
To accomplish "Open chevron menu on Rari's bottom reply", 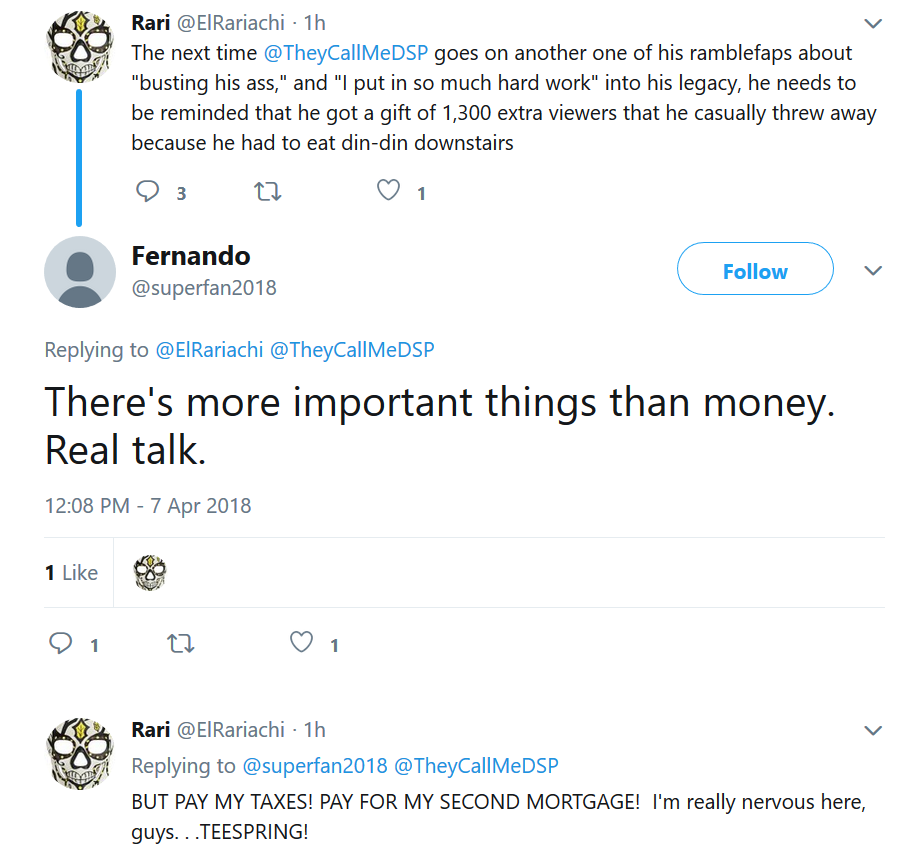I will click(873, 731).
